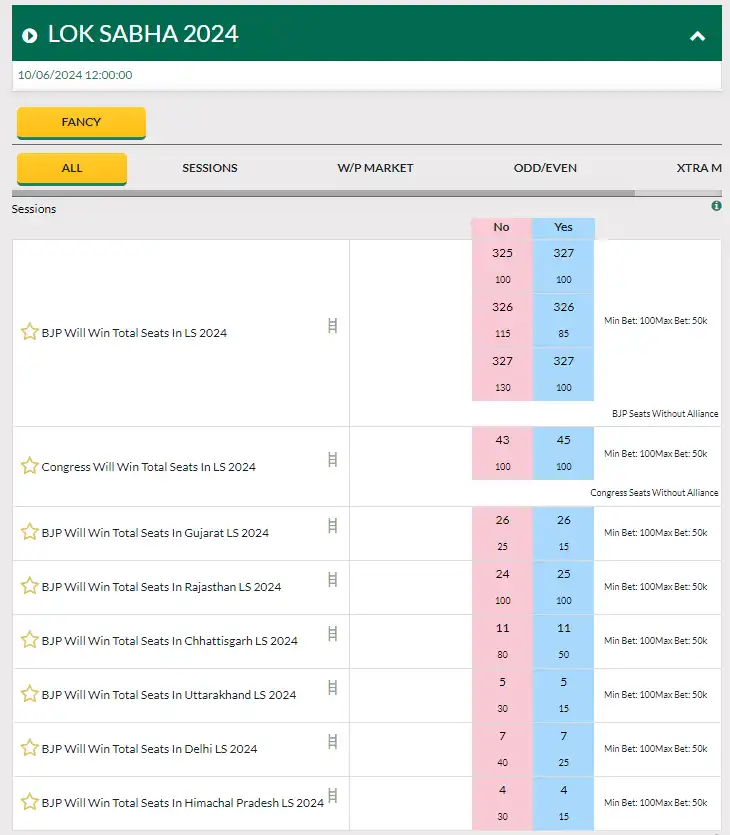The width and height of the screenshot is (730, 835).
Task: Star the Congress Total Seats In LS 2024 market
Action: [30, 466]
